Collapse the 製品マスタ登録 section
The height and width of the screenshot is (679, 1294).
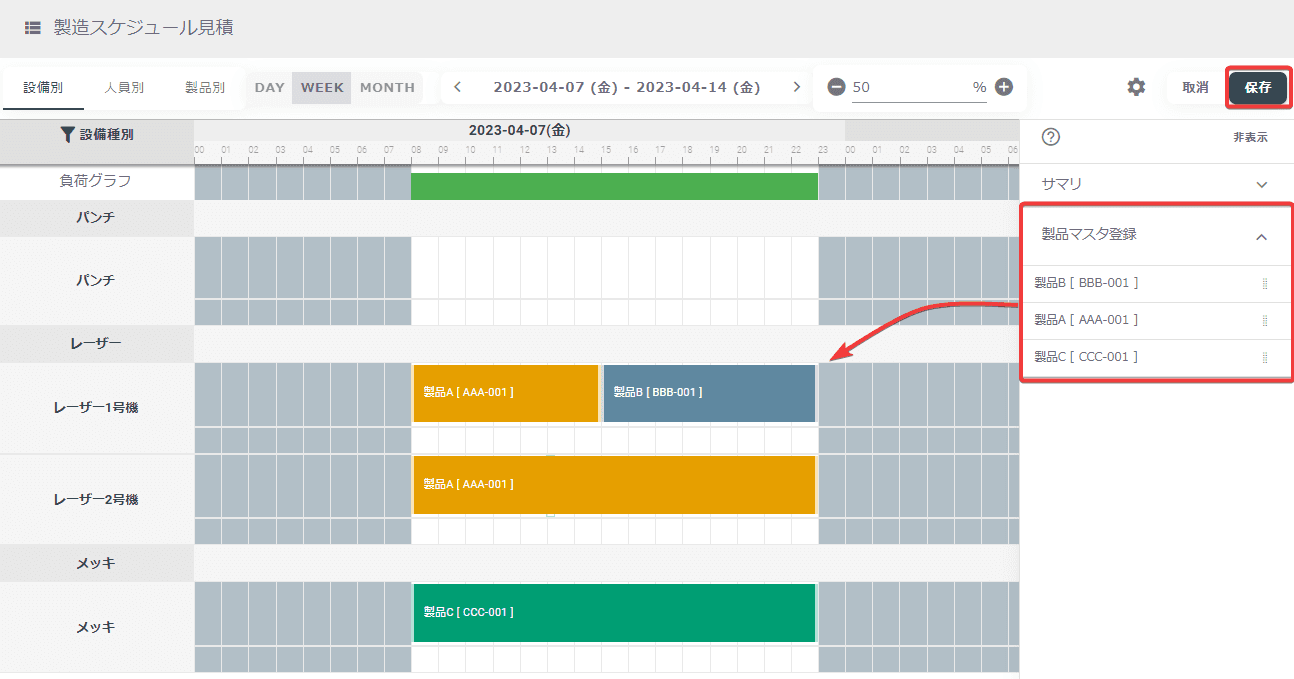[1261, 237]
